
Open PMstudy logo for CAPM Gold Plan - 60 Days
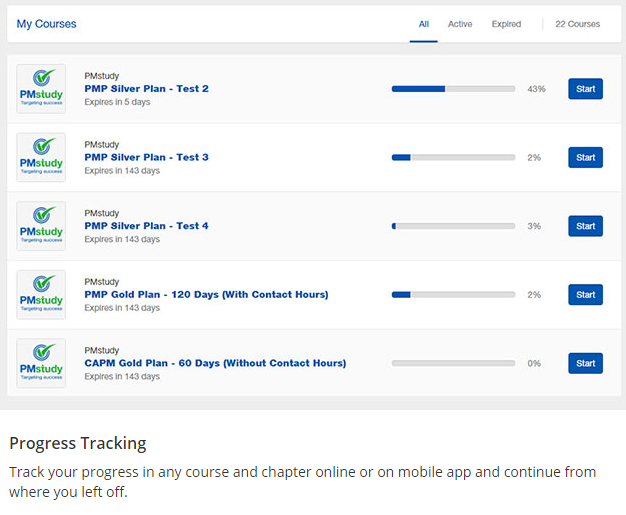[x=41, y=363]
